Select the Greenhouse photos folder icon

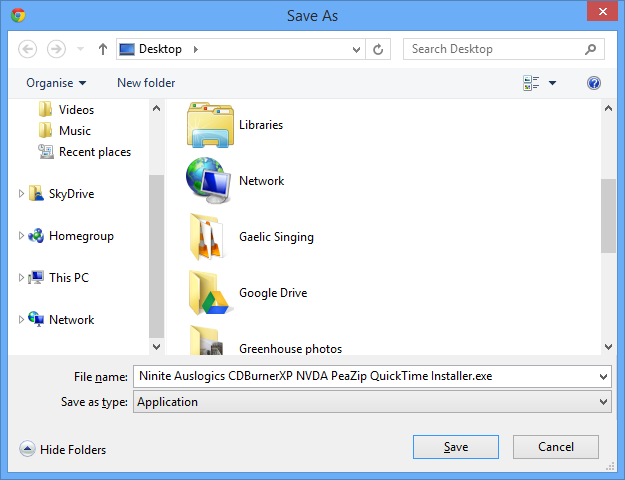point(206,340)
